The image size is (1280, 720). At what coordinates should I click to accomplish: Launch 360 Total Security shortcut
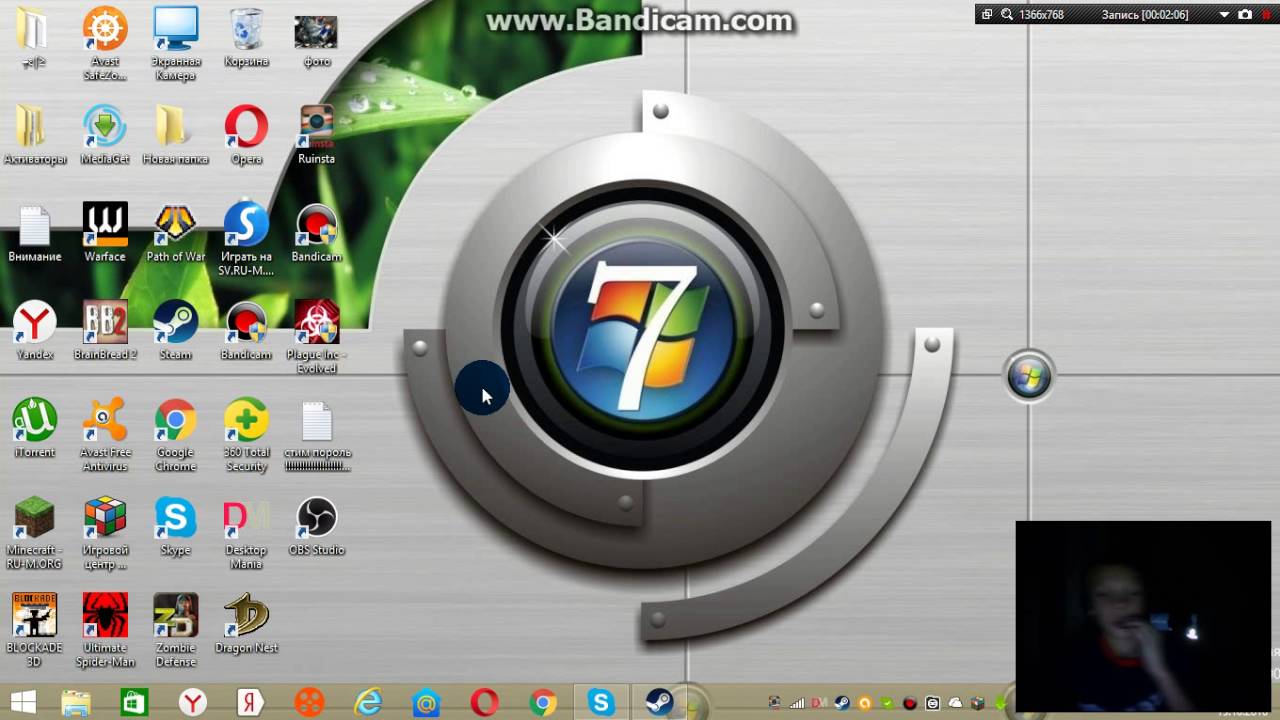point(246,435)
